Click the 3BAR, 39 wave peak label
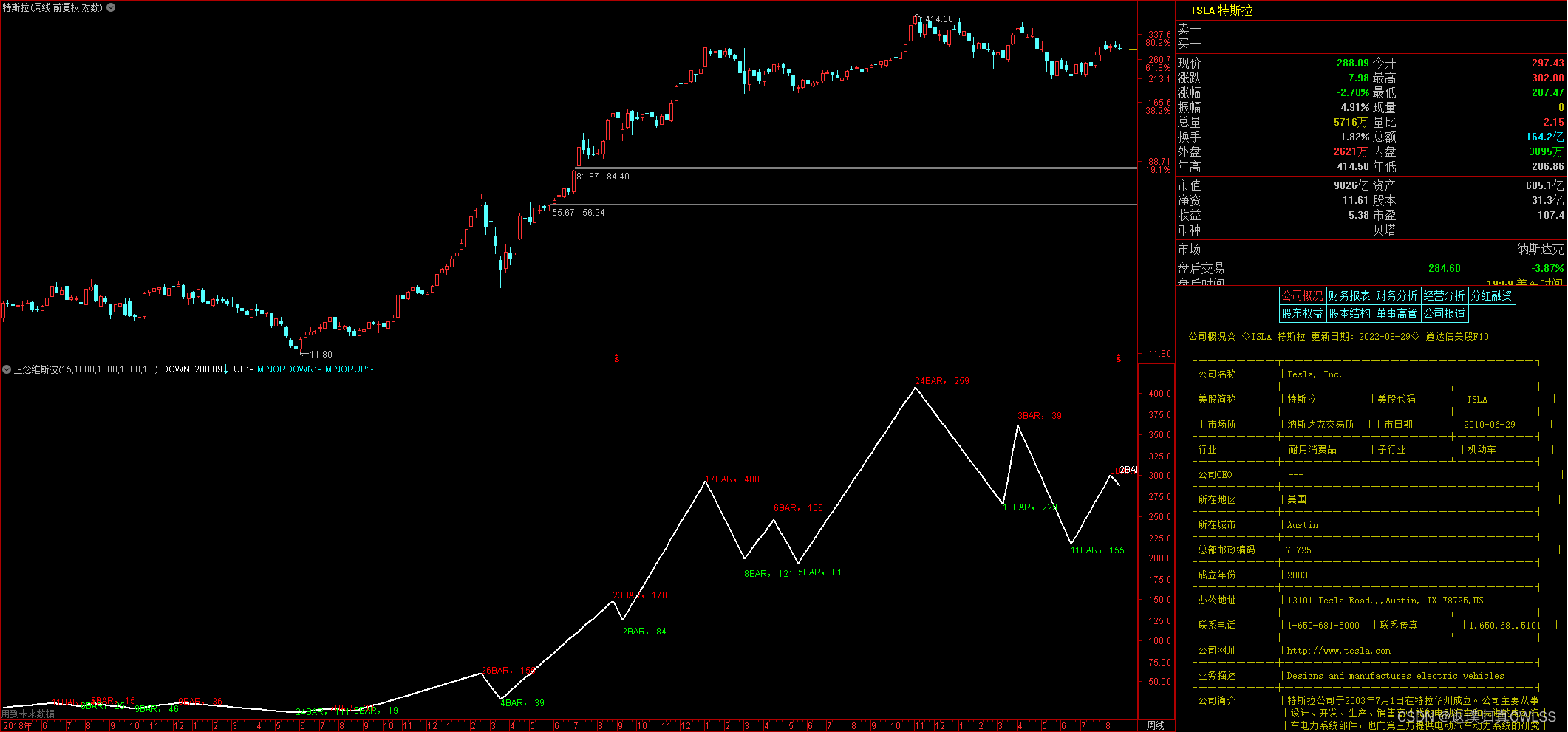The width and height of the screenshot is (1568, 732). (1040, 416)
